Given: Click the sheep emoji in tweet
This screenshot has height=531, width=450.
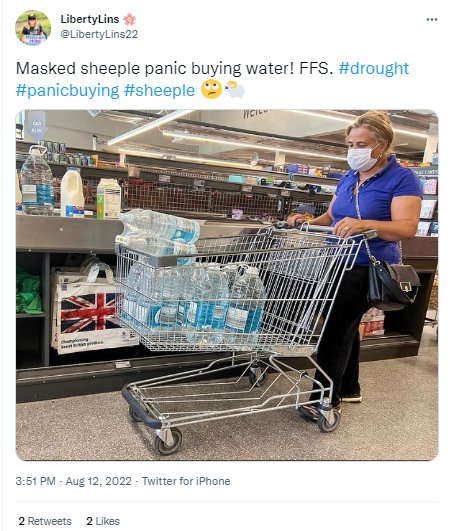Looking at the screenshot, I should [235, 90].
